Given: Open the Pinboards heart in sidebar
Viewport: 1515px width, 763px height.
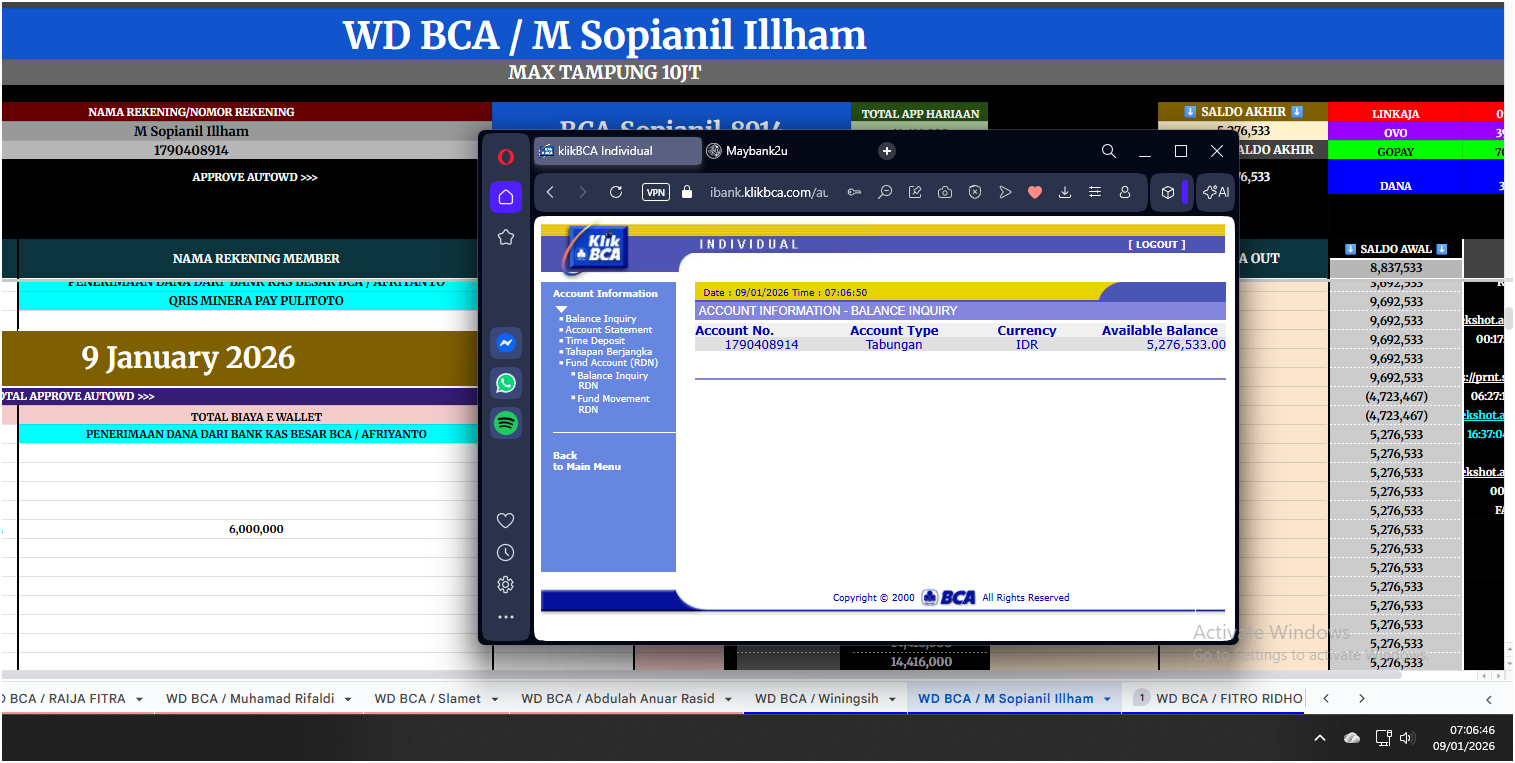Looking at the screenshot, I should coord(506,520).
